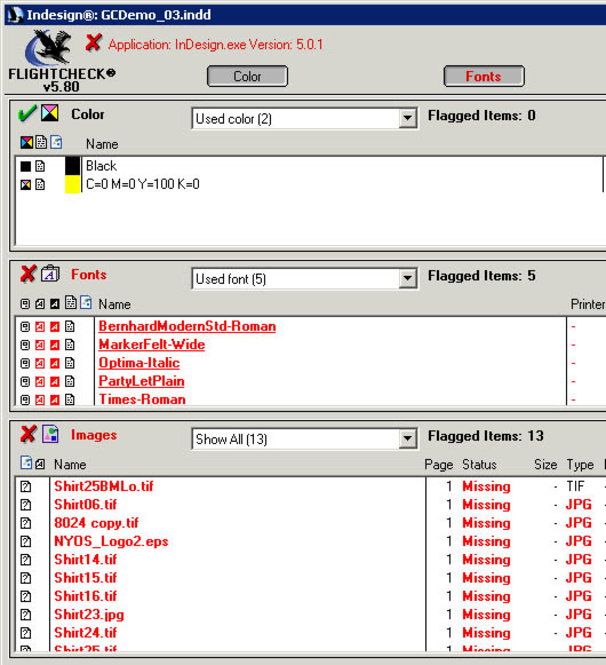Open BernhardModernStd-Roman font link
Screen dimensions: 606x665
coord(187,326)
